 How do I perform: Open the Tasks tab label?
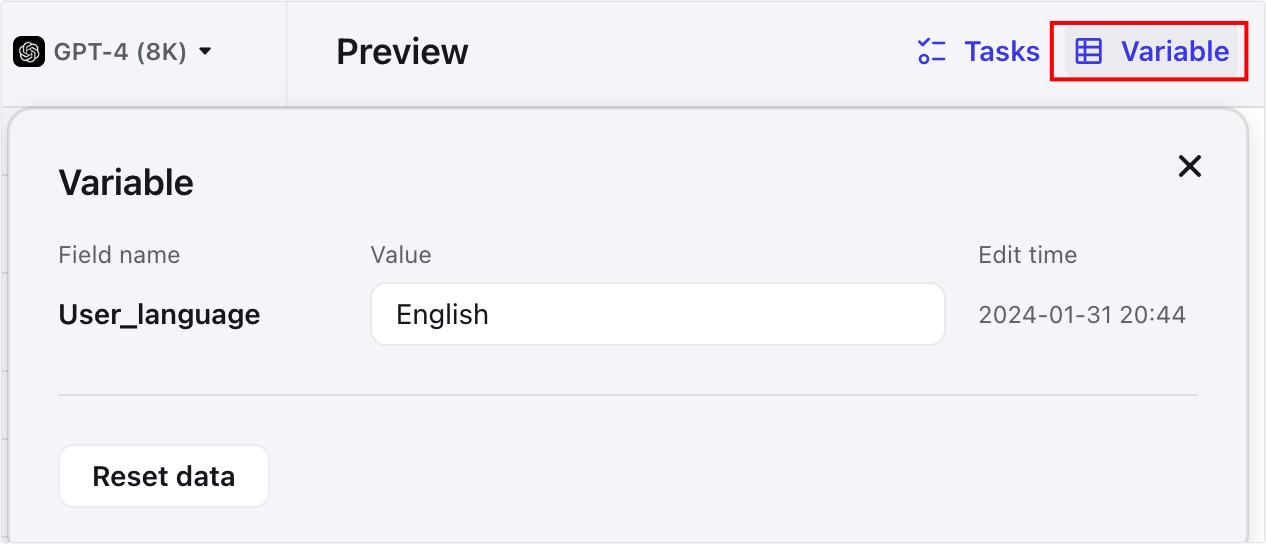1002,52
